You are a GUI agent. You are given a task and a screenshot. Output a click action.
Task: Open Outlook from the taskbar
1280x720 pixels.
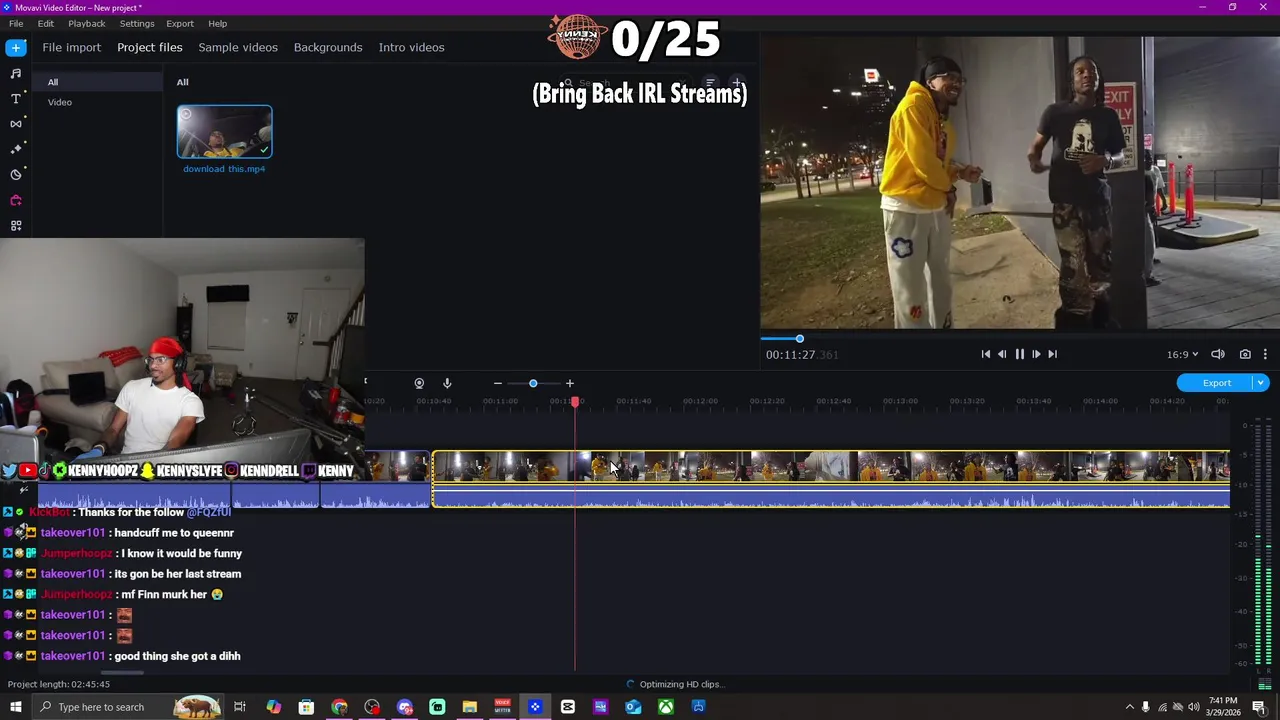tap(633, 707)
